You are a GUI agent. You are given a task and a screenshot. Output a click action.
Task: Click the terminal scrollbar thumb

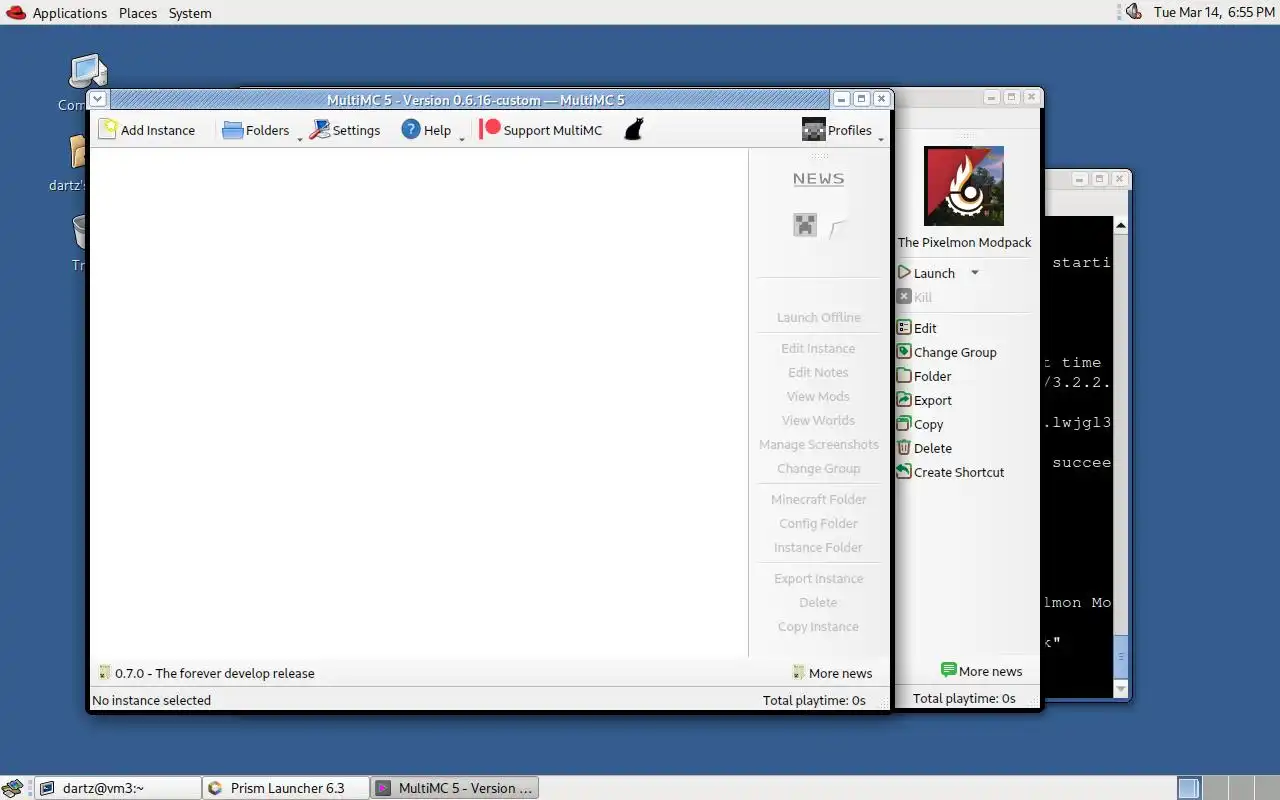(1121, 656)
